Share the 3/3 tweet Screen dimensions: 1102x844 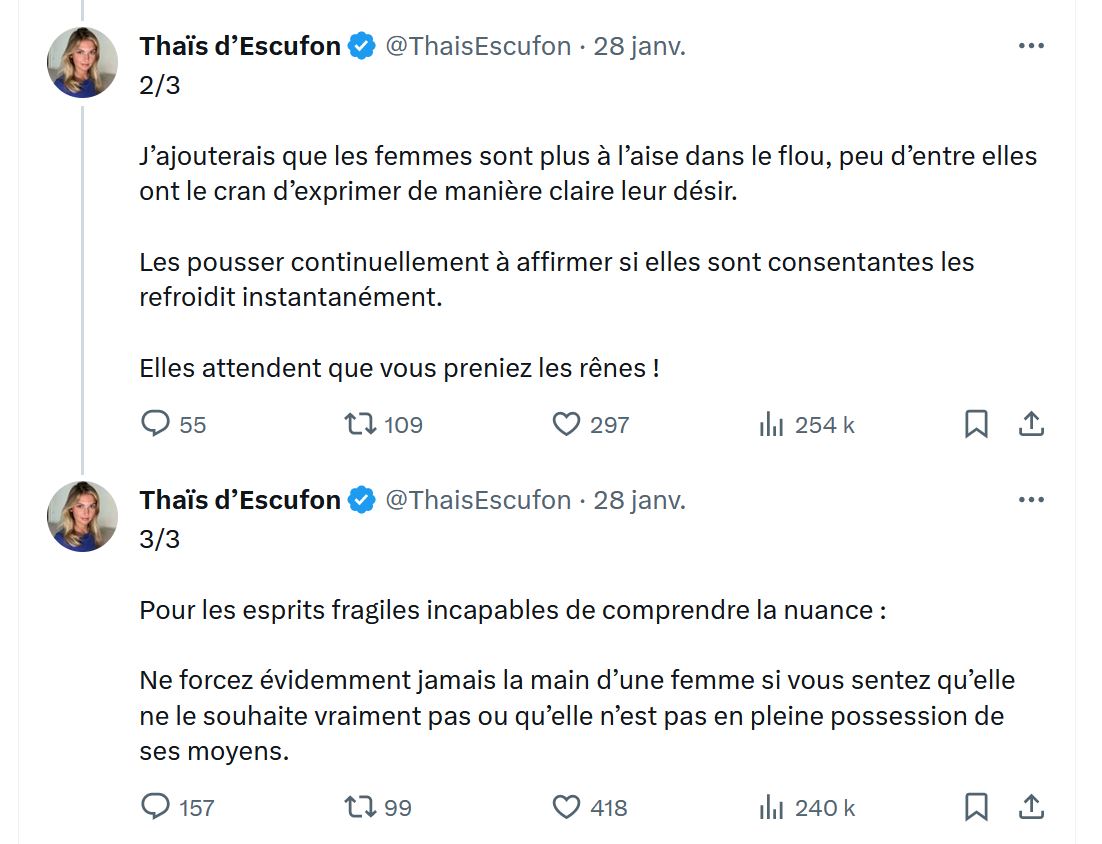pyautogui.click(x=1031, y=807)
